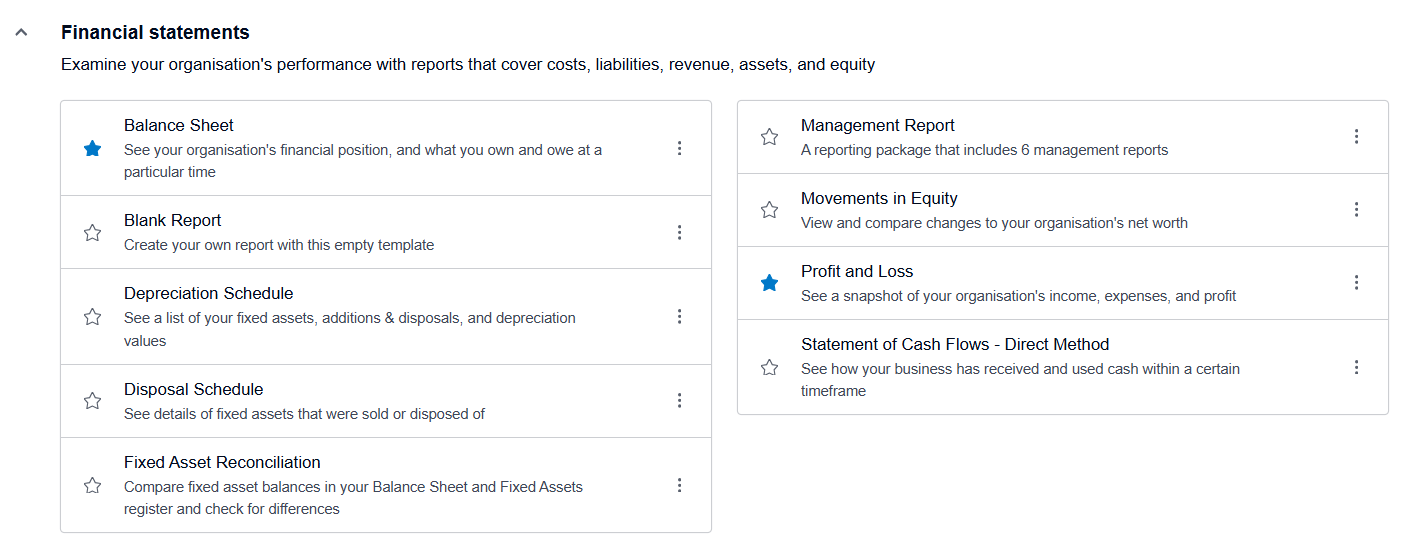The image size is (1415, 552).
Task: Open the Balance Sheet report
Action: [x=179, y=126]
